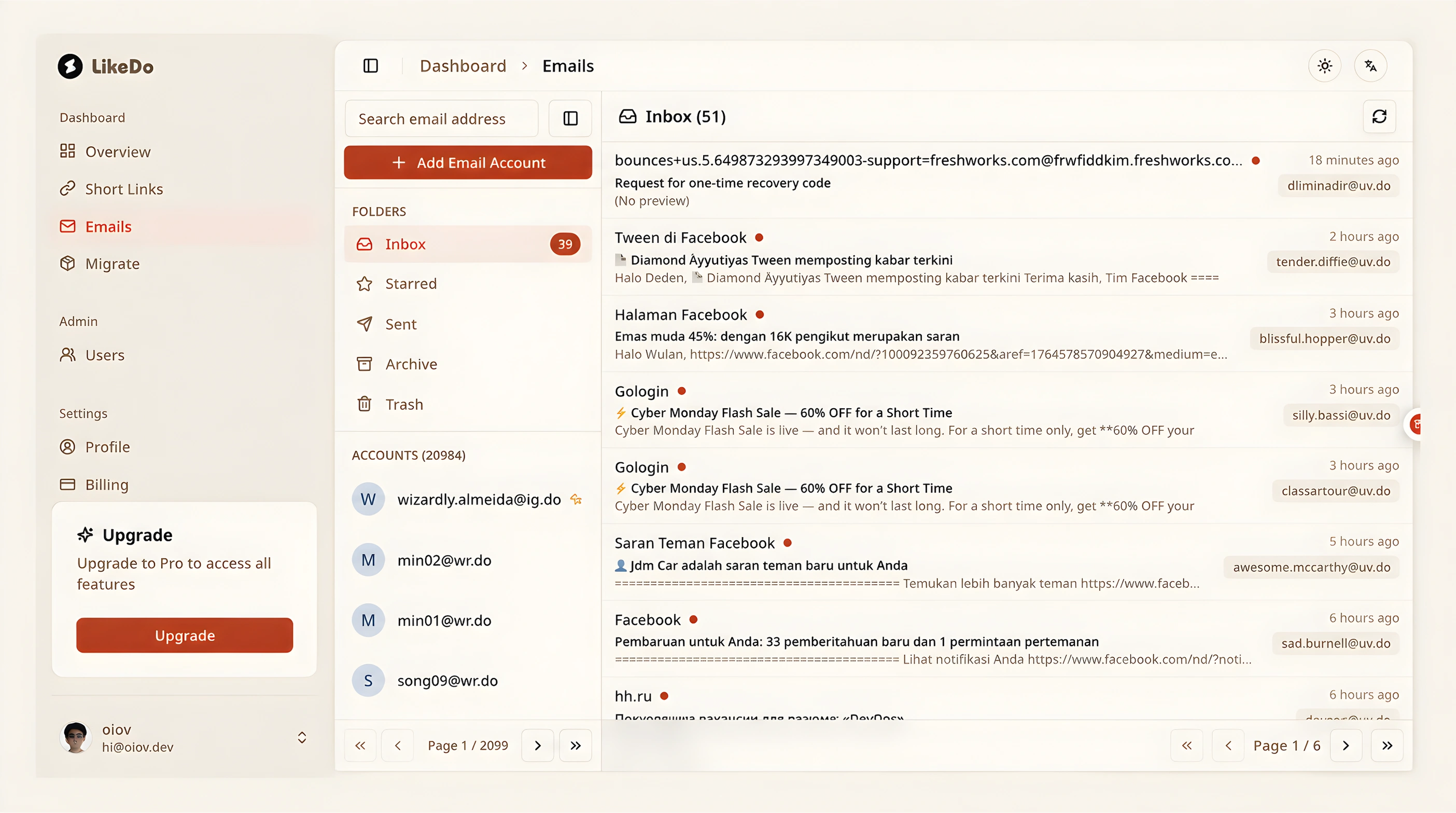Click pin icon beside wizardly.almeida@ig.do

point(576,499)
